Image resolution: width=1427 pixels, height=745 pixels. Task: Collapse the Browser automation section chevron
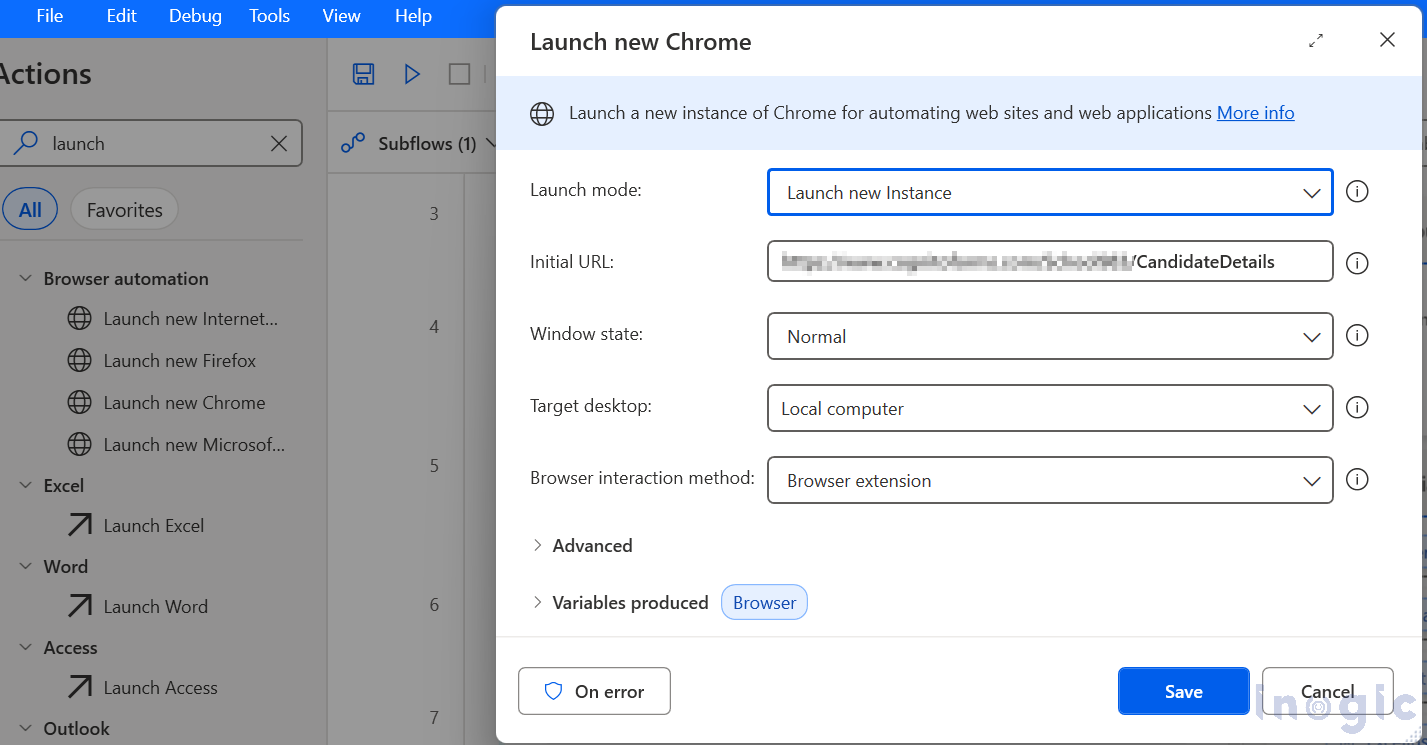24,278
